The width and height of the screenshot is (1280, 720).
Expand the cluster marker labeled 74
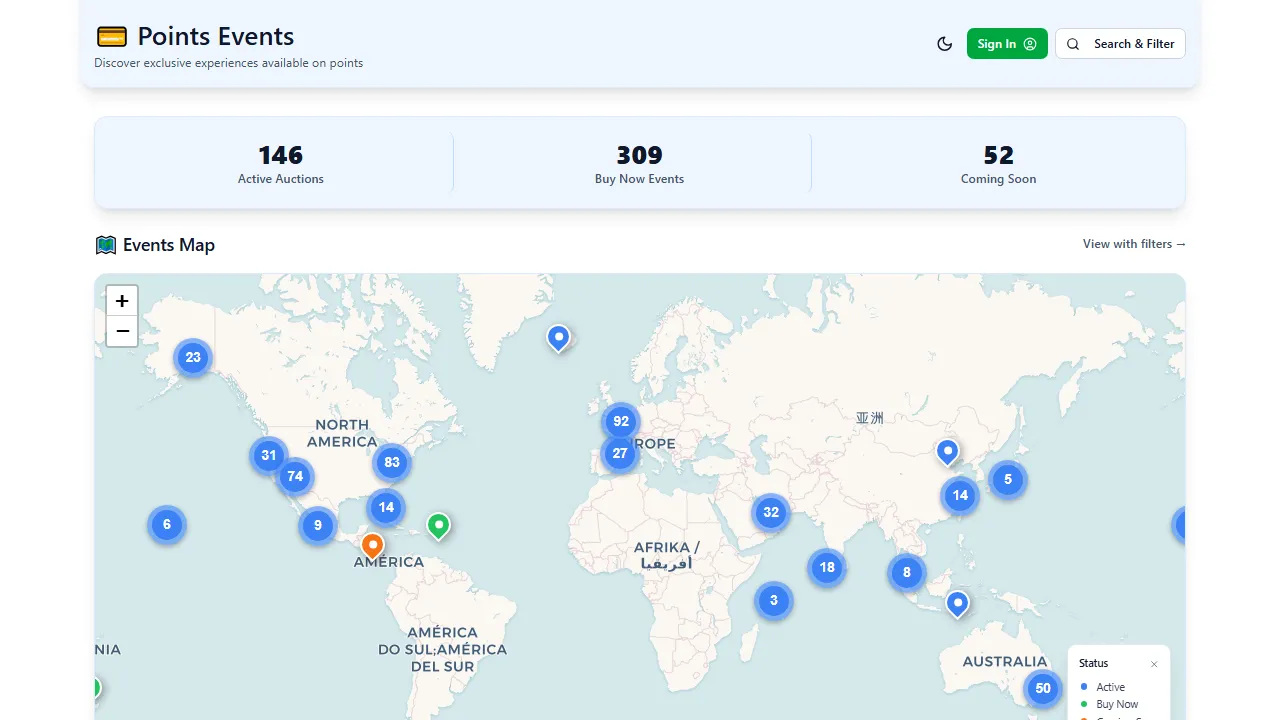coord(294,476)
